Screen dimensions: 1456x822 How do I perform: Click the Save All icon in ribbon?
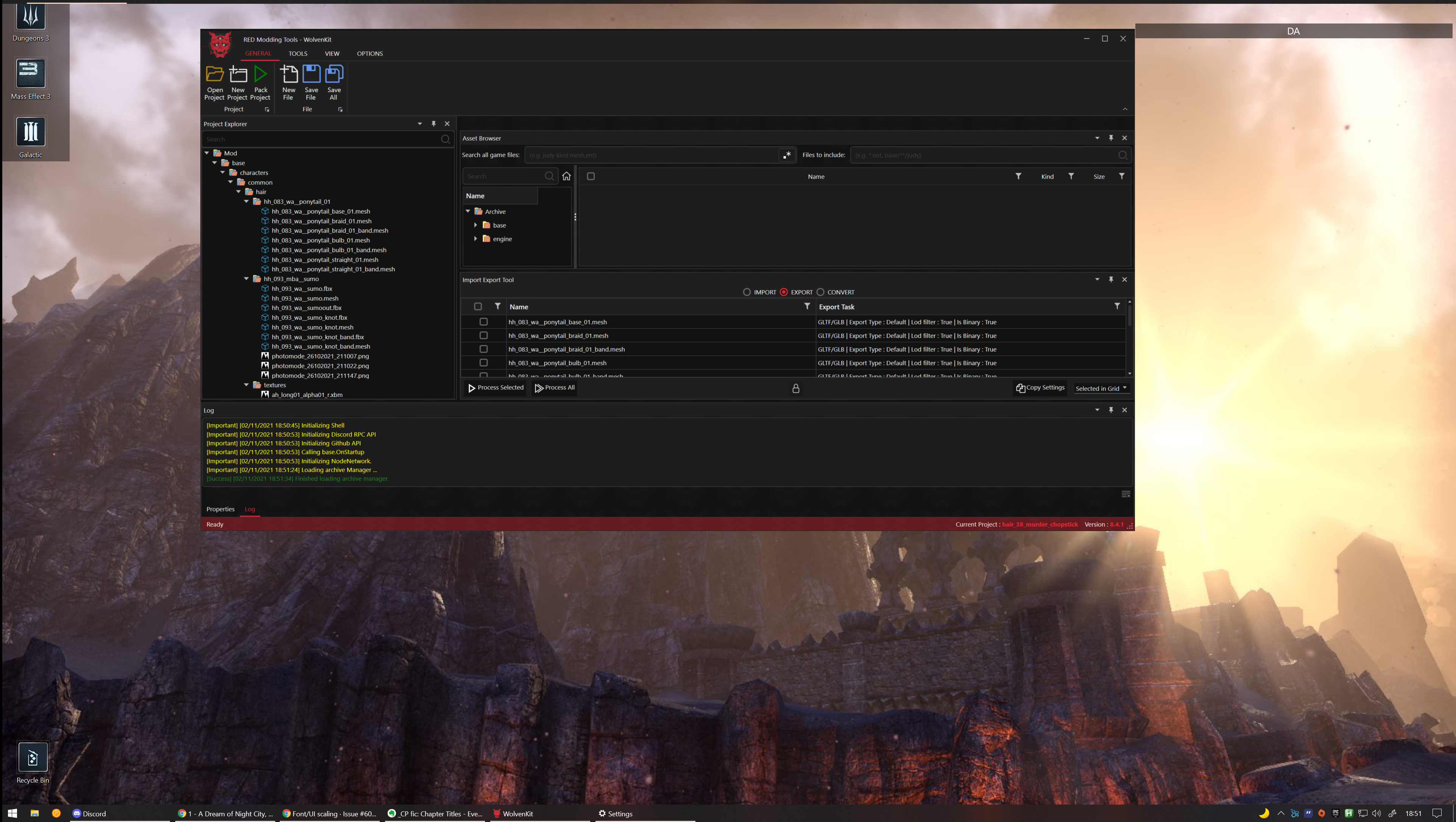pyautogui.click(x=334, y=74)
